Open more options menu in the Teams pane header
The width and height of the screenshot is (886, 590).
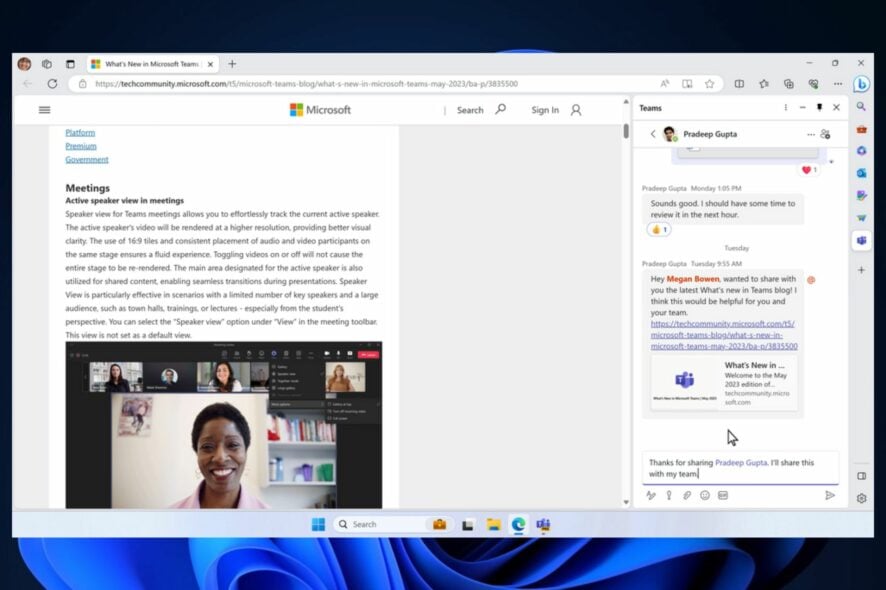click(x=786, y=107)
